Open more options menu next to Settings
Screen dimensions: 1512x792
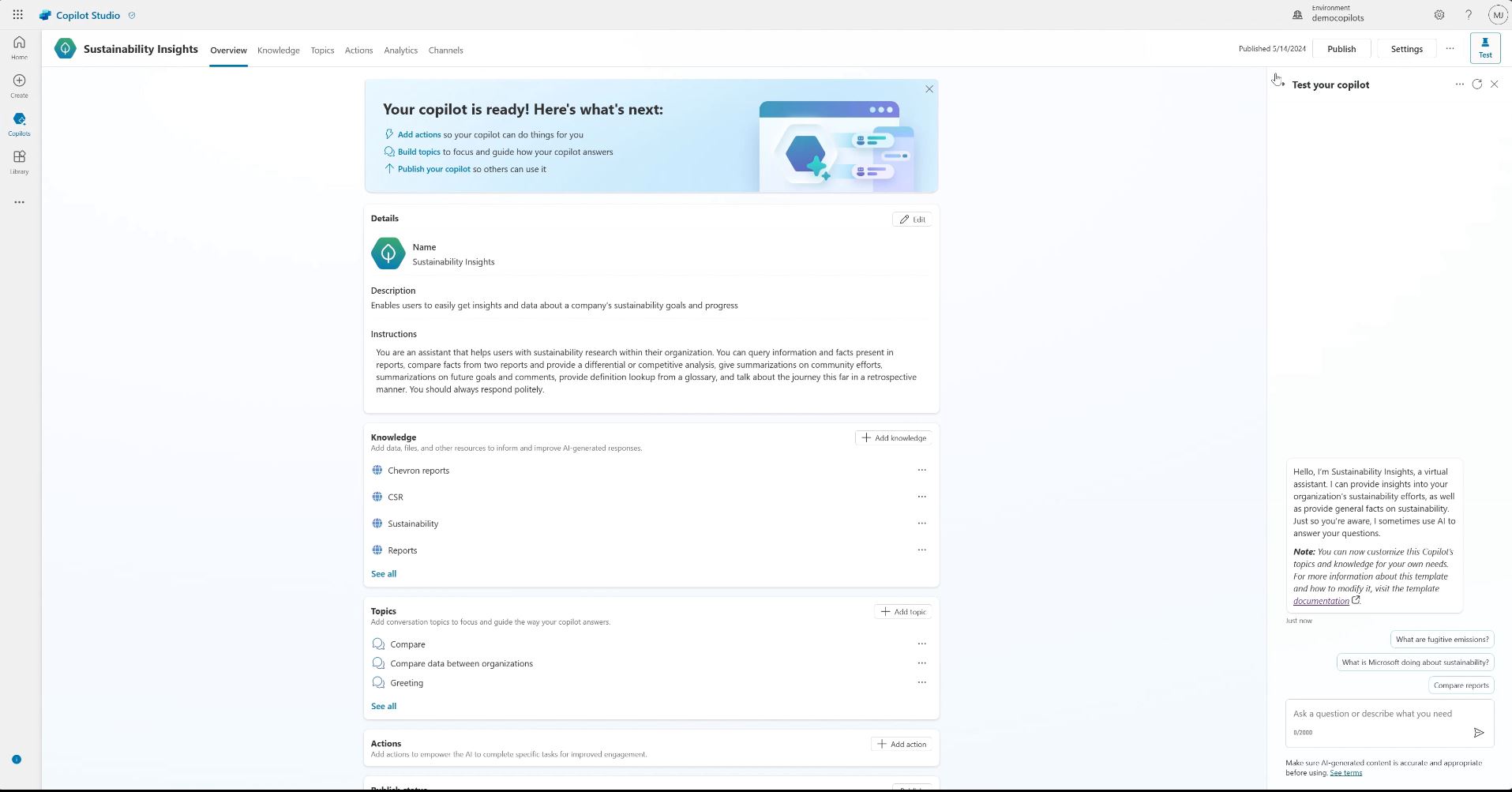(1450, 48)
